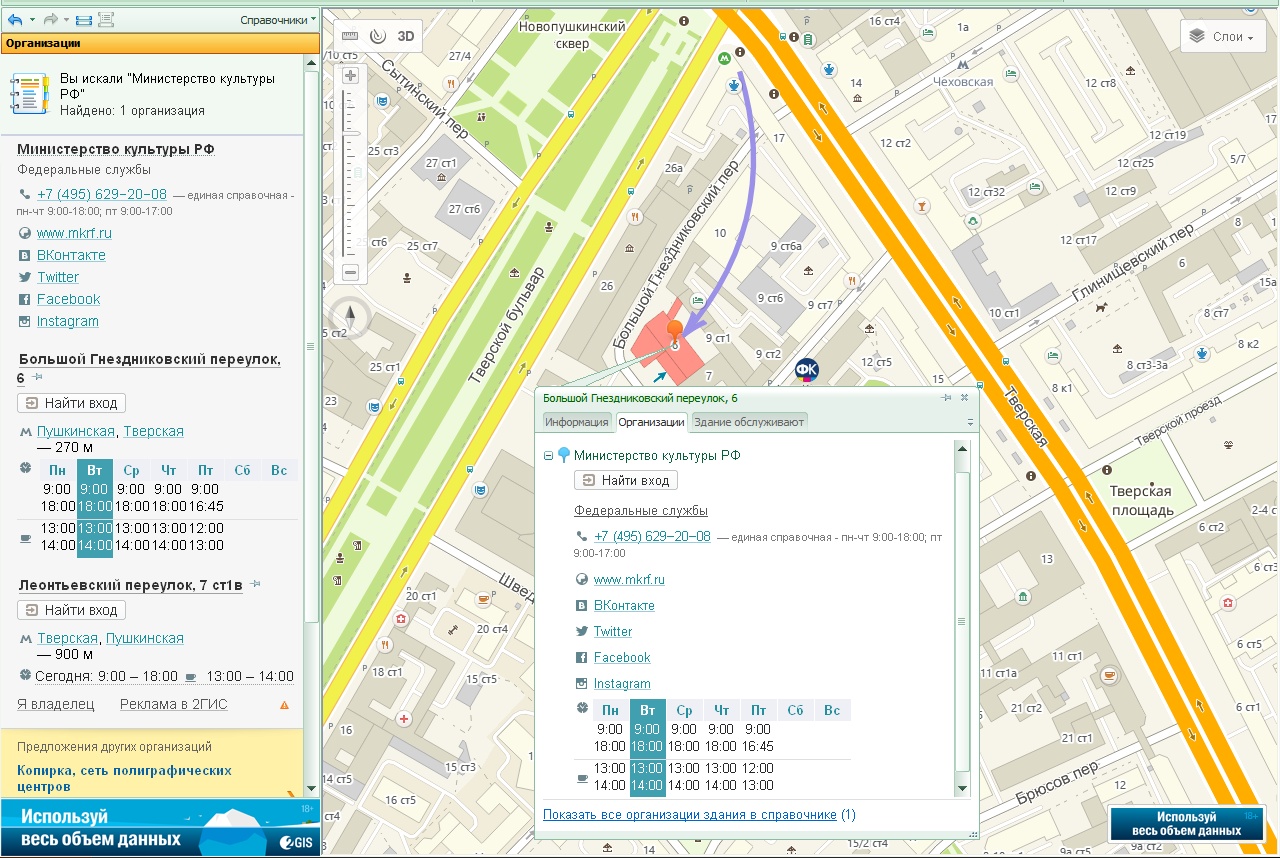
Task: Click Показать все организации здания link
Action: 690,815
